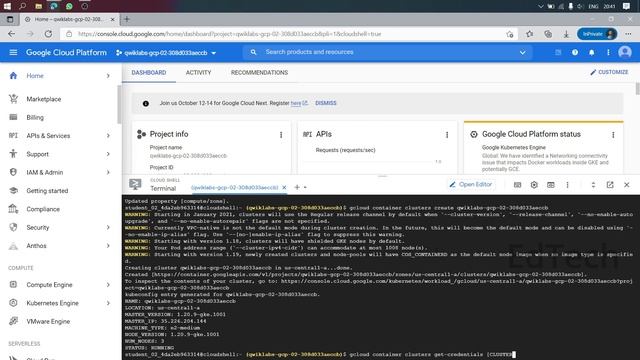Open a new browser tab
This screenshot has height=360, width=640.
127,19
